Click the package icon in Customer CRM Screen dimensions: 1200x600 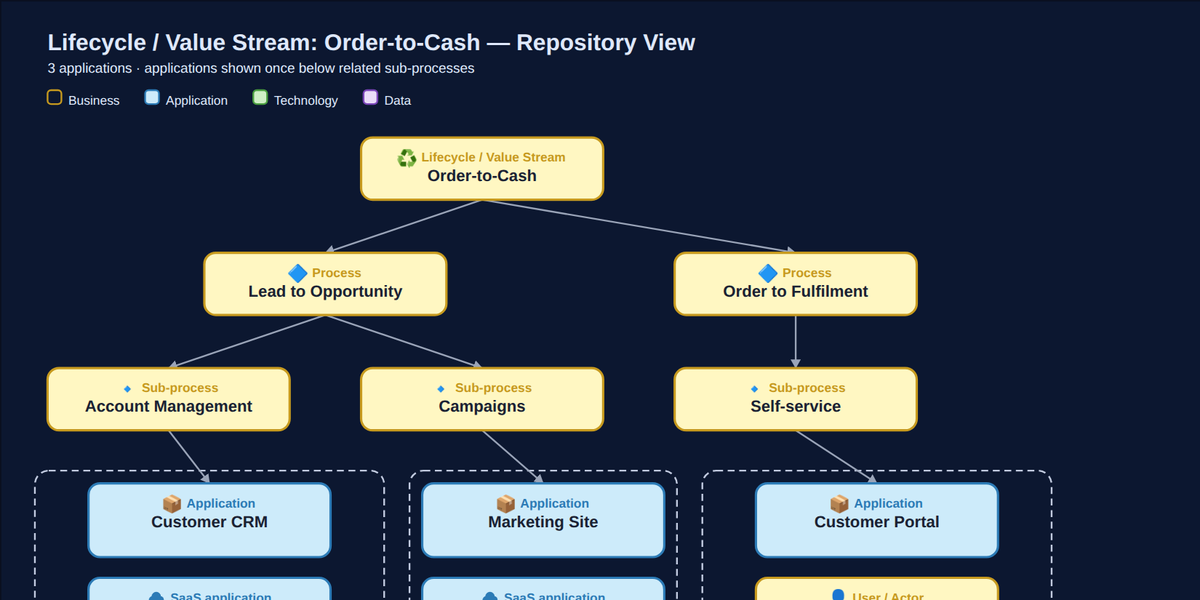172,504
